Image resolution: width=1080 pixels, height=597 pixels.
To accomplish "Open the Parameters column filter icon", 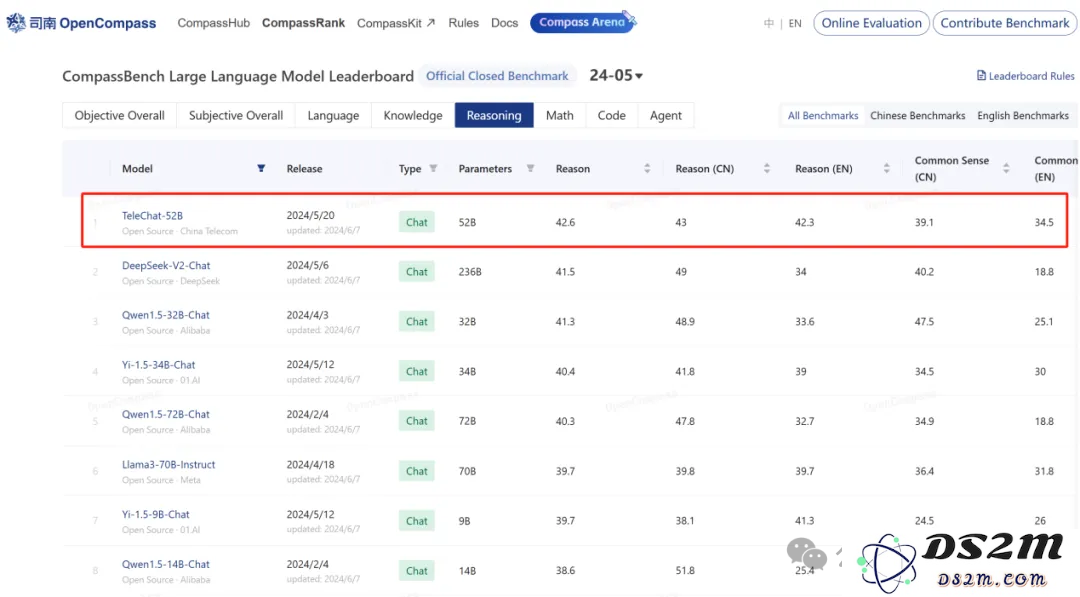I will coord(530,168).
